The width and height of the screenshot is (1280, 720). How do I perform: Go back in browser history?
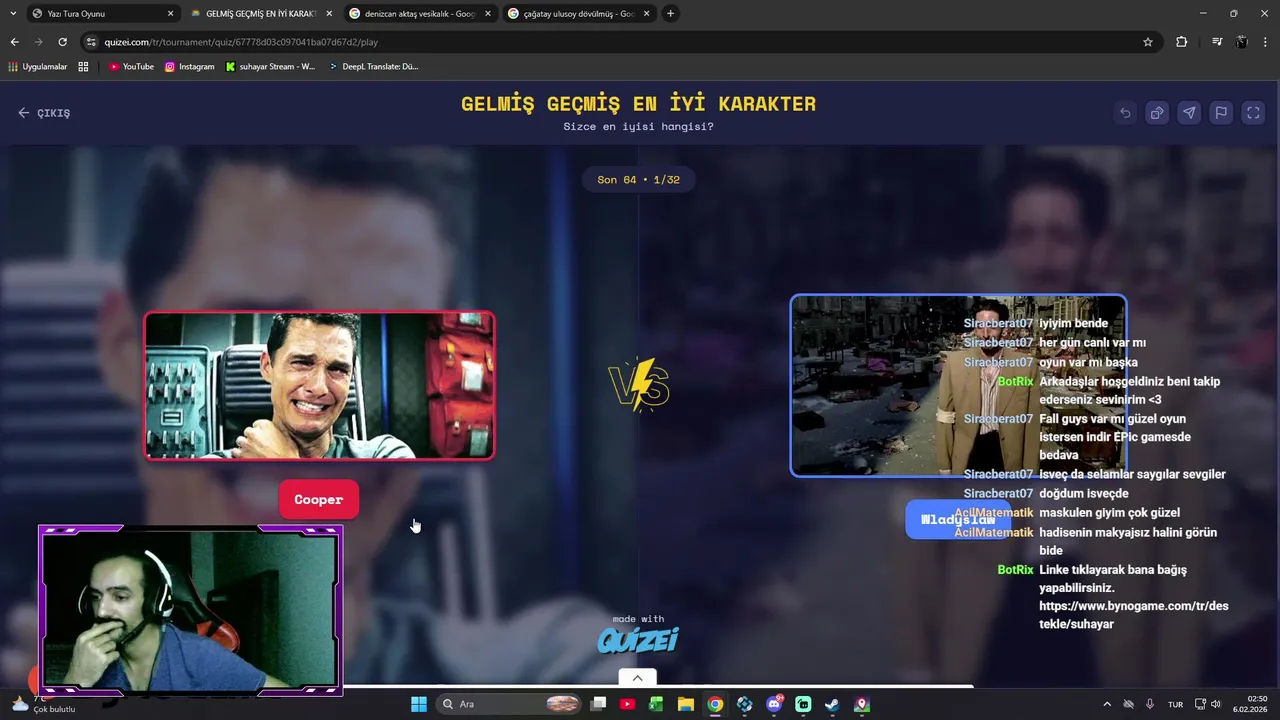pos(14,42)
